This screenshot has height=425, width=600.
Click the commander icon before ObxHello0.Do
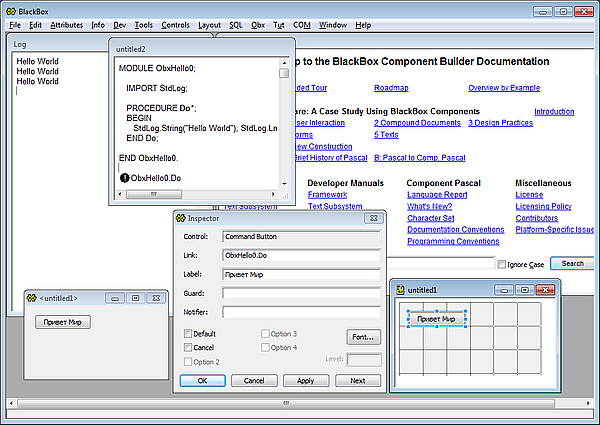point(125,178)
